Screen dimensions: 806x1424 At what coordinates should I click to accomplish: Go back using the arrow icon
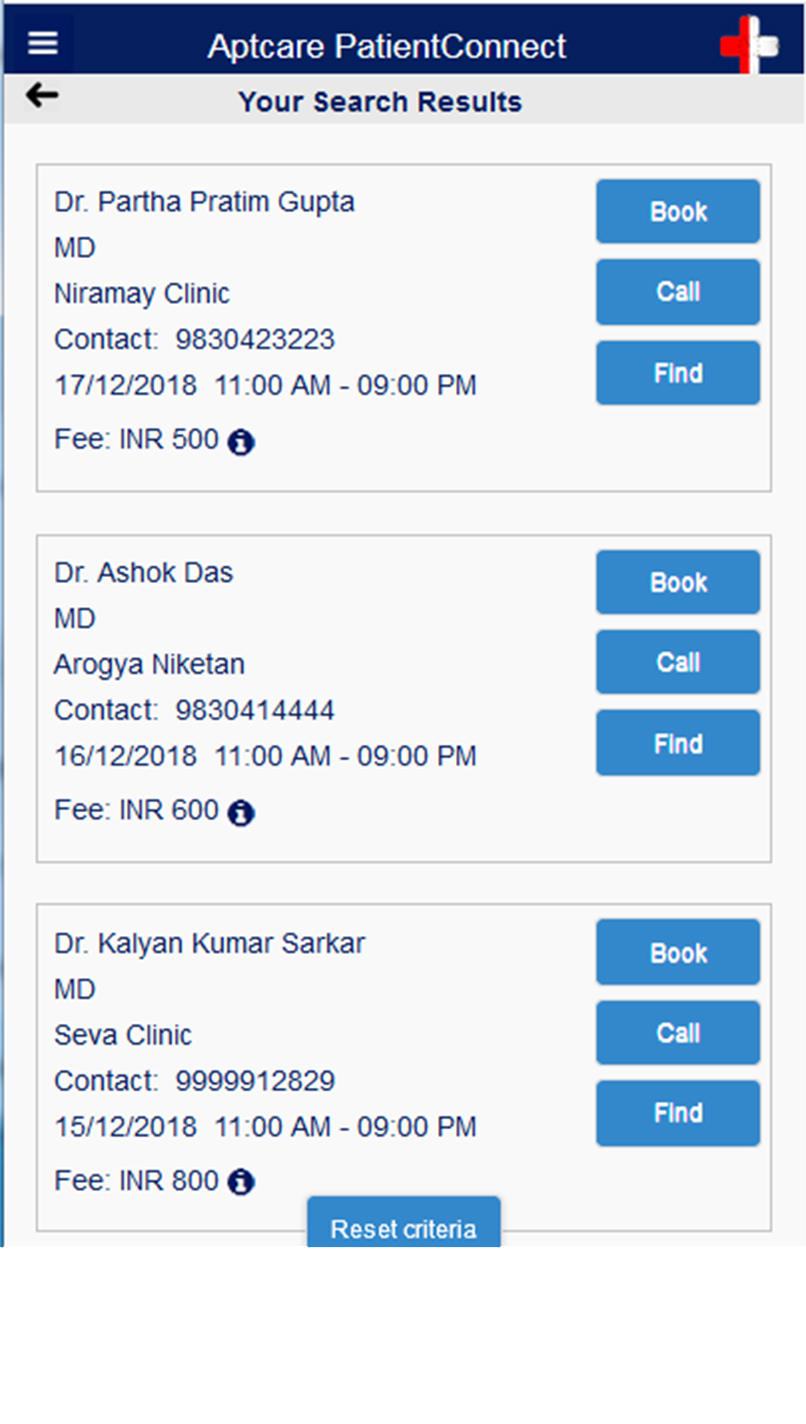[x=42, y=96]
